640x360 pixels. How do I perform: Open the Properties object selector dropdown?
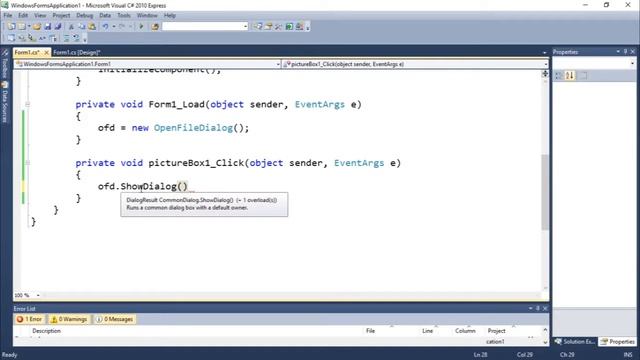click(632, 64)
